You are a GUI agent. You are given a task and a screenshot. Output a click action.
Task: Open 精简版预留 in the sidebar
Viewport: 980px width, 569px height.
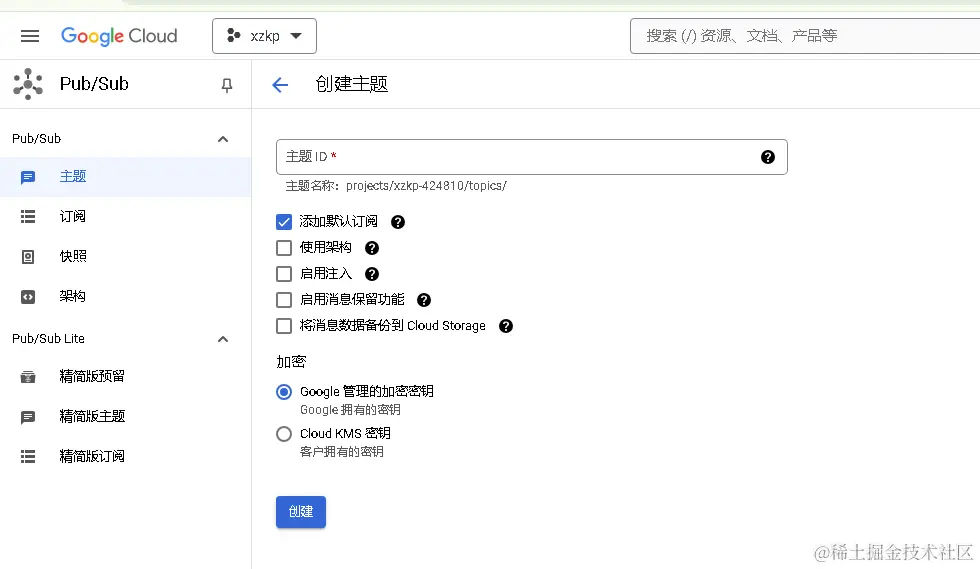pos(125,376)
